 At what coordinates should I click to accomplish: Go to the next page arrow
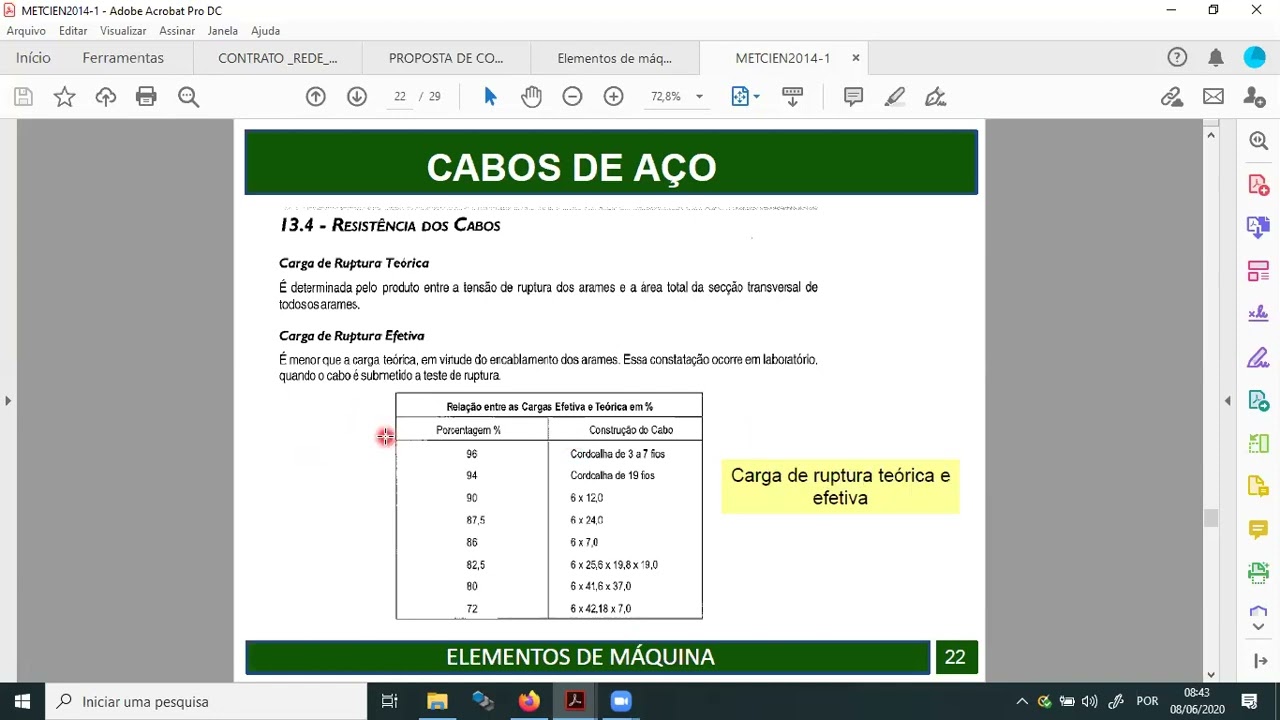coord(357,97)
